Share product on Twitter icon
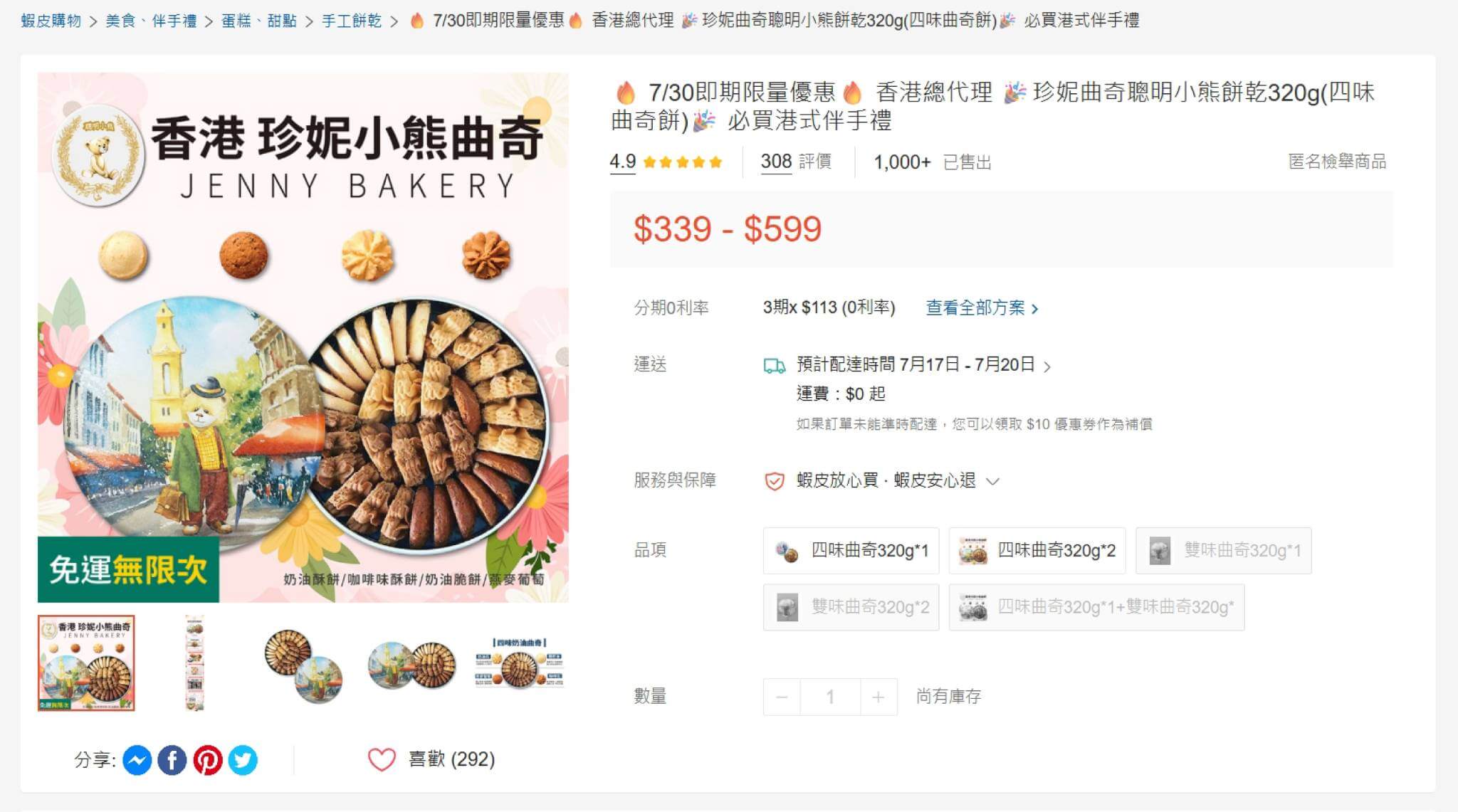 [243, 760]
